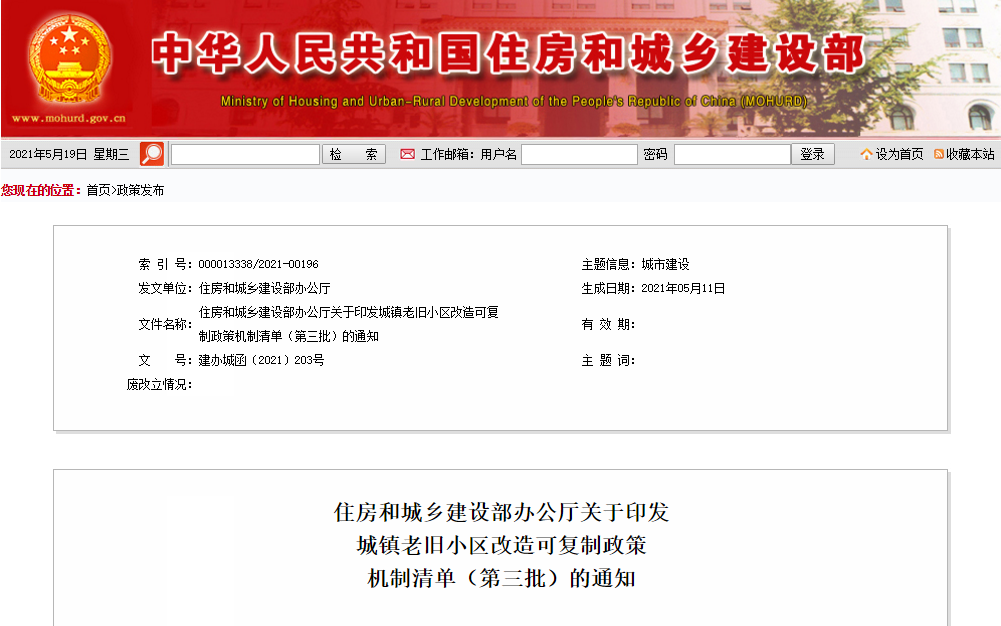This screenshot has height=626, width=1001.
Task: Click 设为首页 set as homepage link
Action: tap(899, 154)
